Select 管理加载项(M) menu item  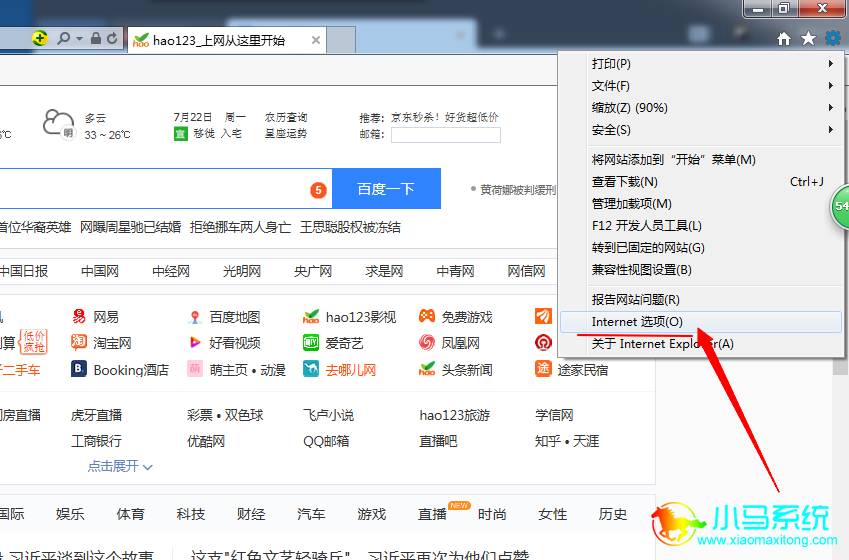[x=701, y=204]
